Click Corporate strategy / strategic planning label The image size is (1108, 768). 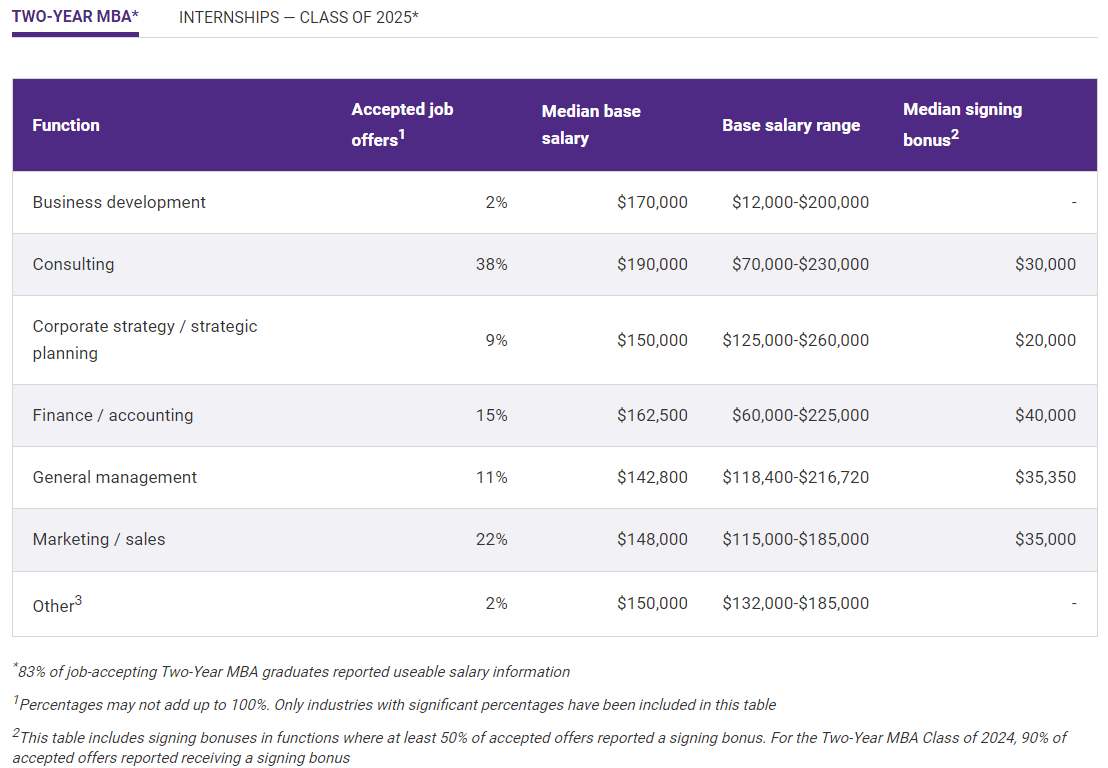(144, 339)
